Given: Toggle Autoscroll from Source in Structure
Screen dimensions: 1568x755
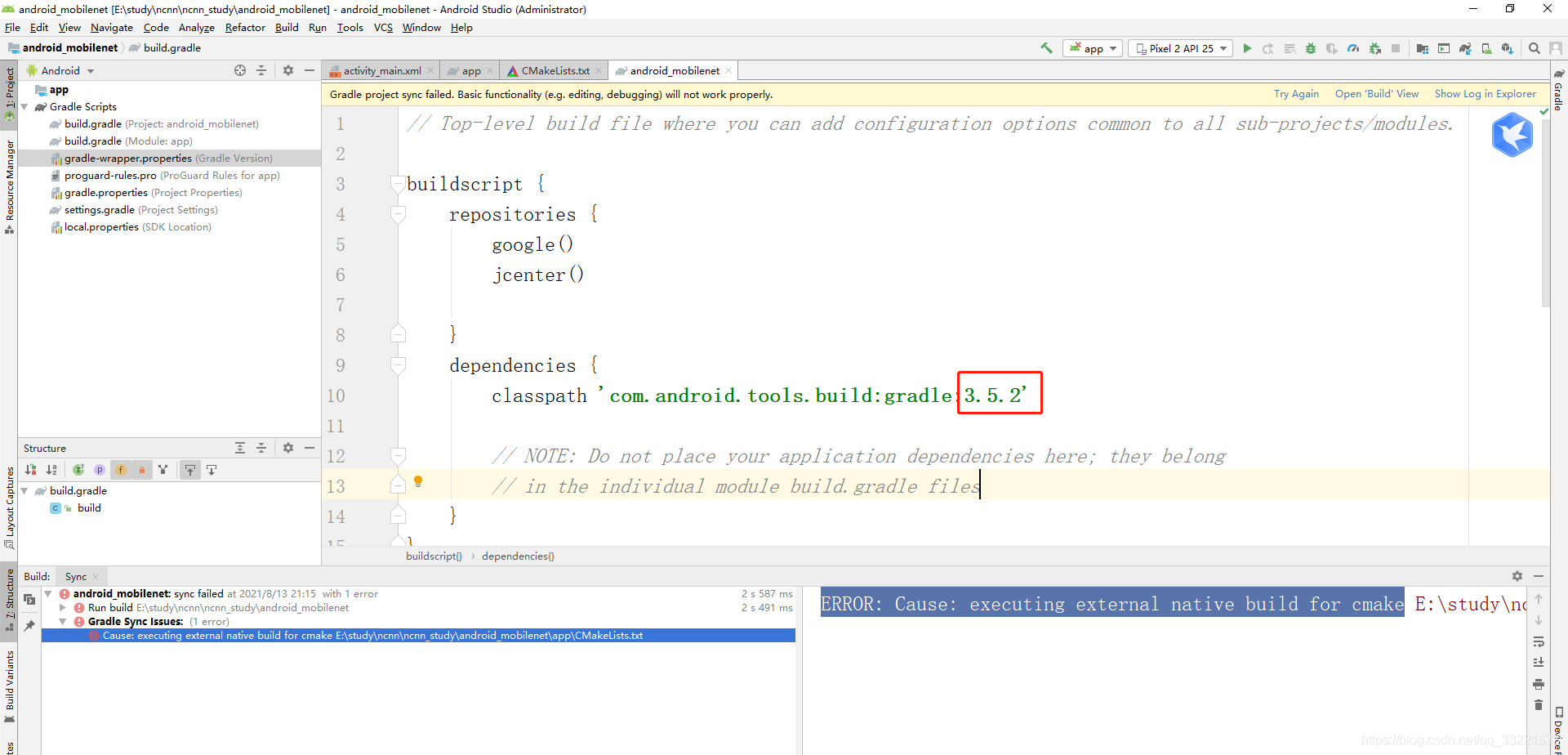Looking at the screenshot, I should [212, 470].
